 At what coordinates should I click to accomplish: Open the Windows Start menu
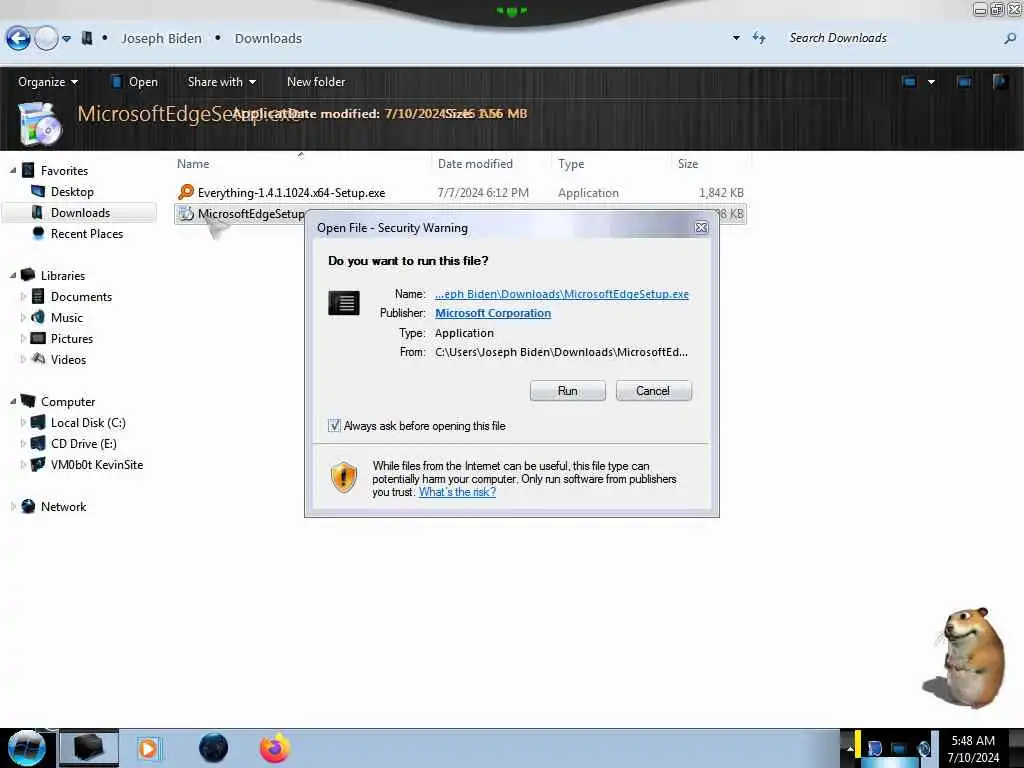click(x=27, y=748)
